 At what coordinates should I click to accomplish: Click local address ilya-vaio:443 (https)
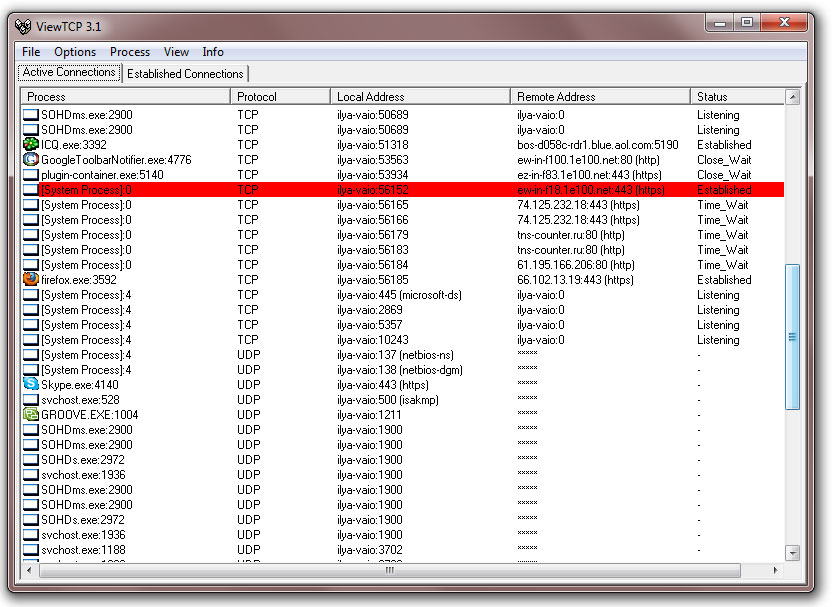pos(383,385)
